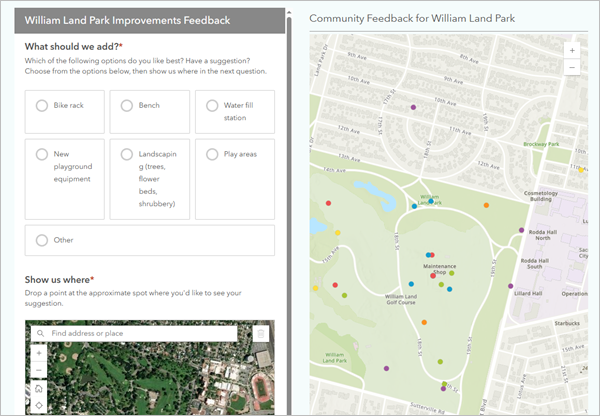The height and width of the screenshot is (416, 600).
Task: Choose New playground equipment option
Action: [42, 154]
